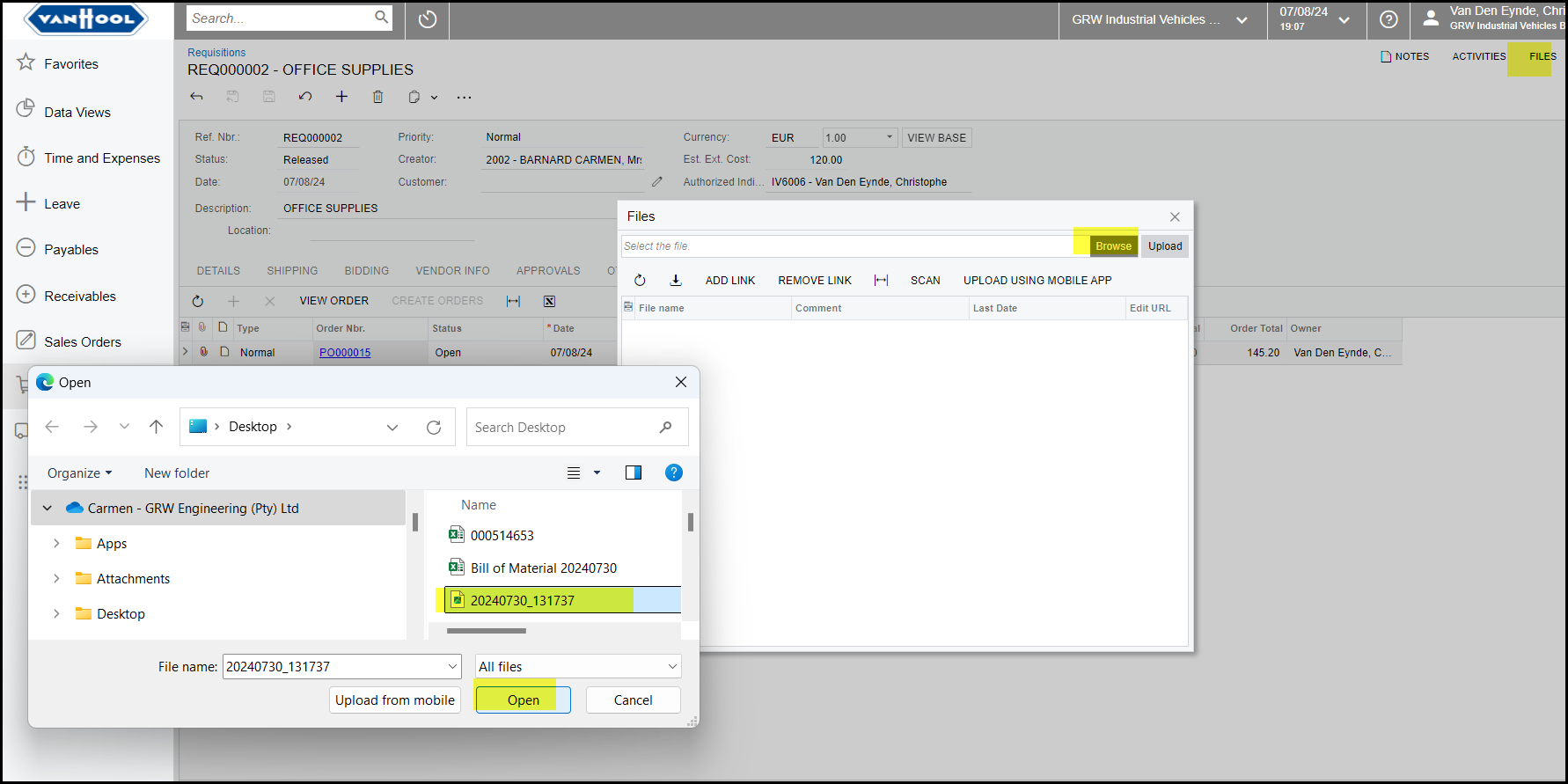
Task: Expand the Attachments folder in tree
Action: click(56, 579)
